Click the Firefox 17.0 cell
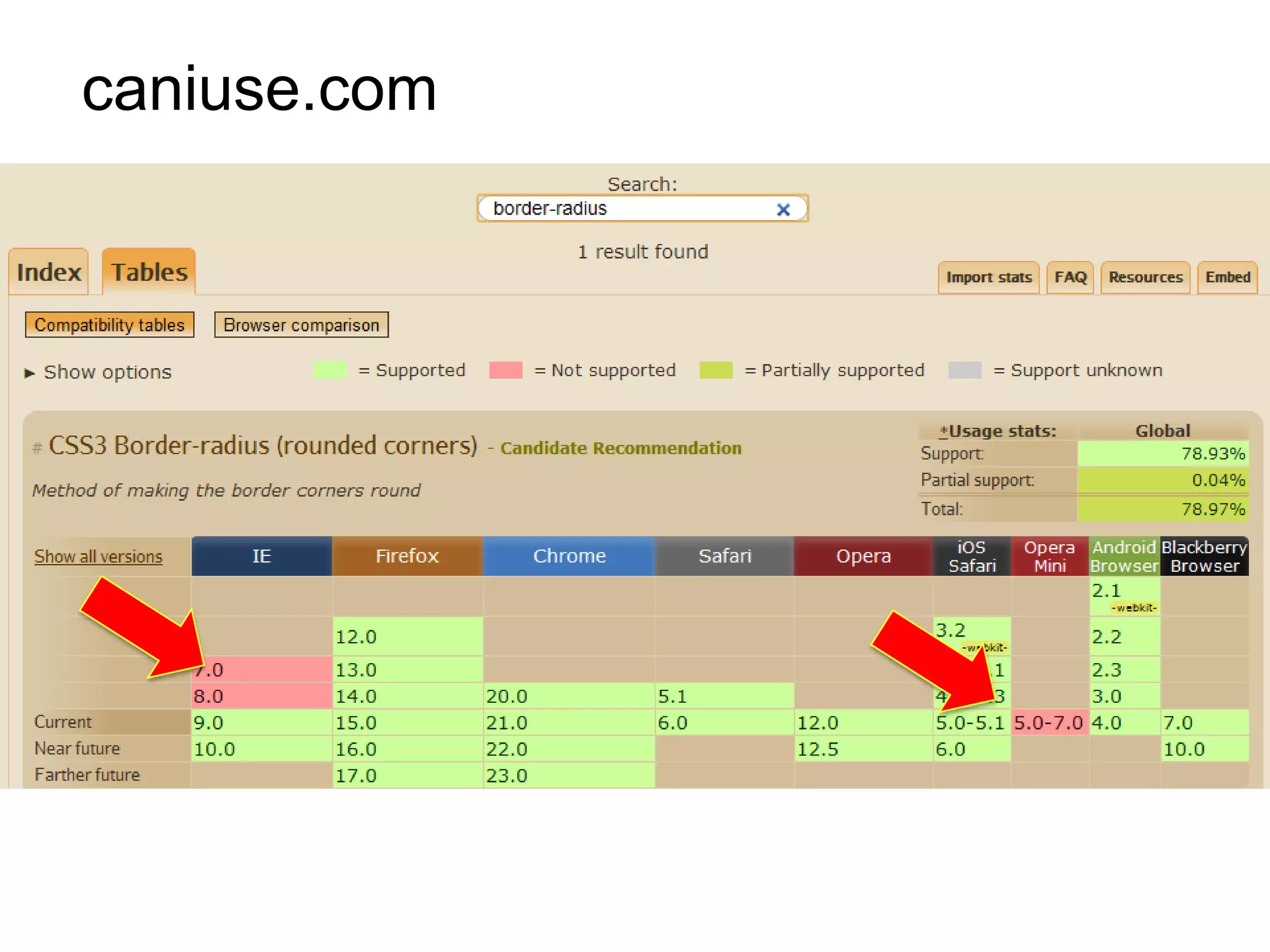The height and width of the screenshot is (952, 1270). coord(407,775)
